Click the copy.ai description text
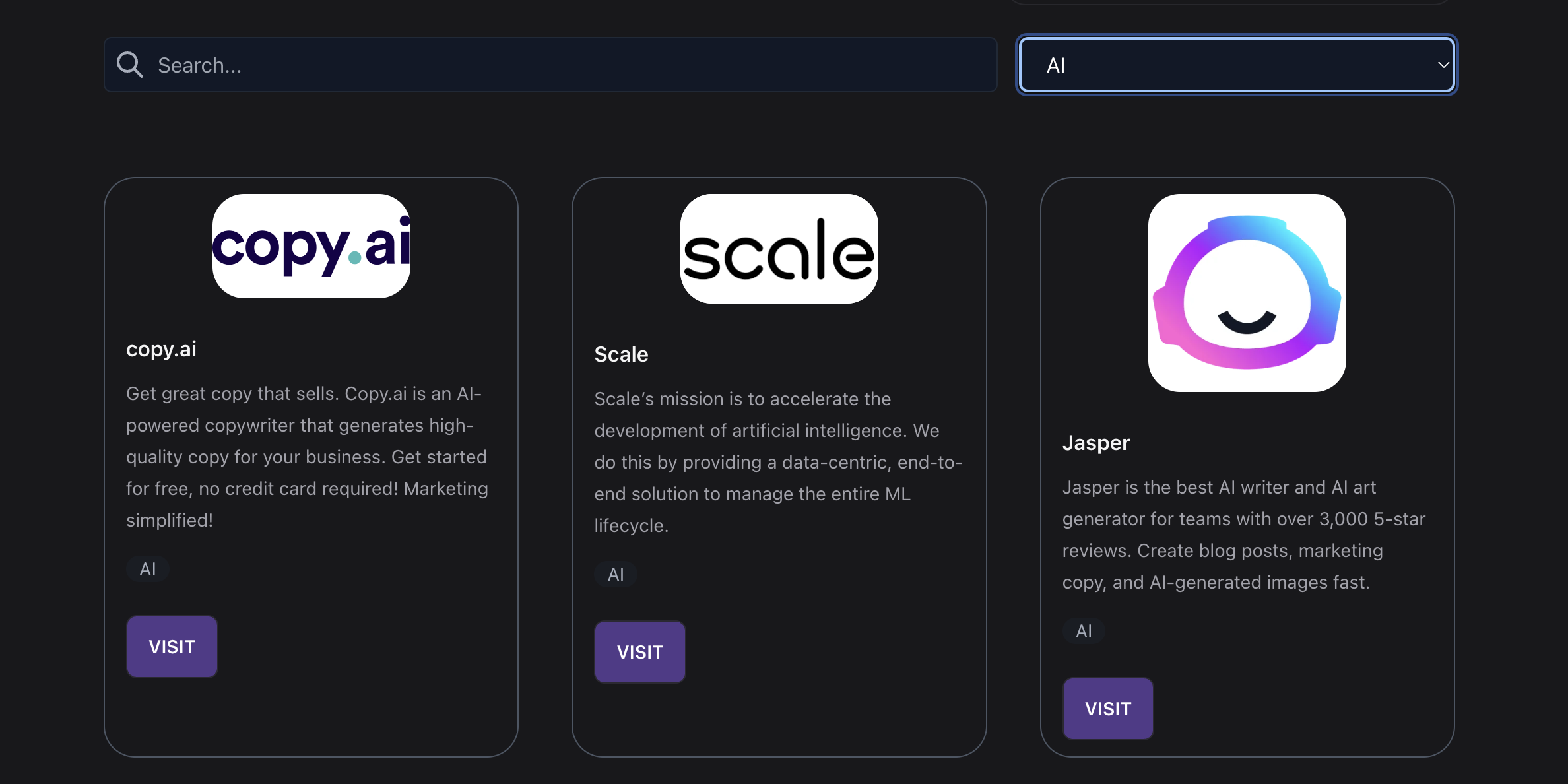The height and width of the screenshot is (784, 1568). click(x=308, y=457)
